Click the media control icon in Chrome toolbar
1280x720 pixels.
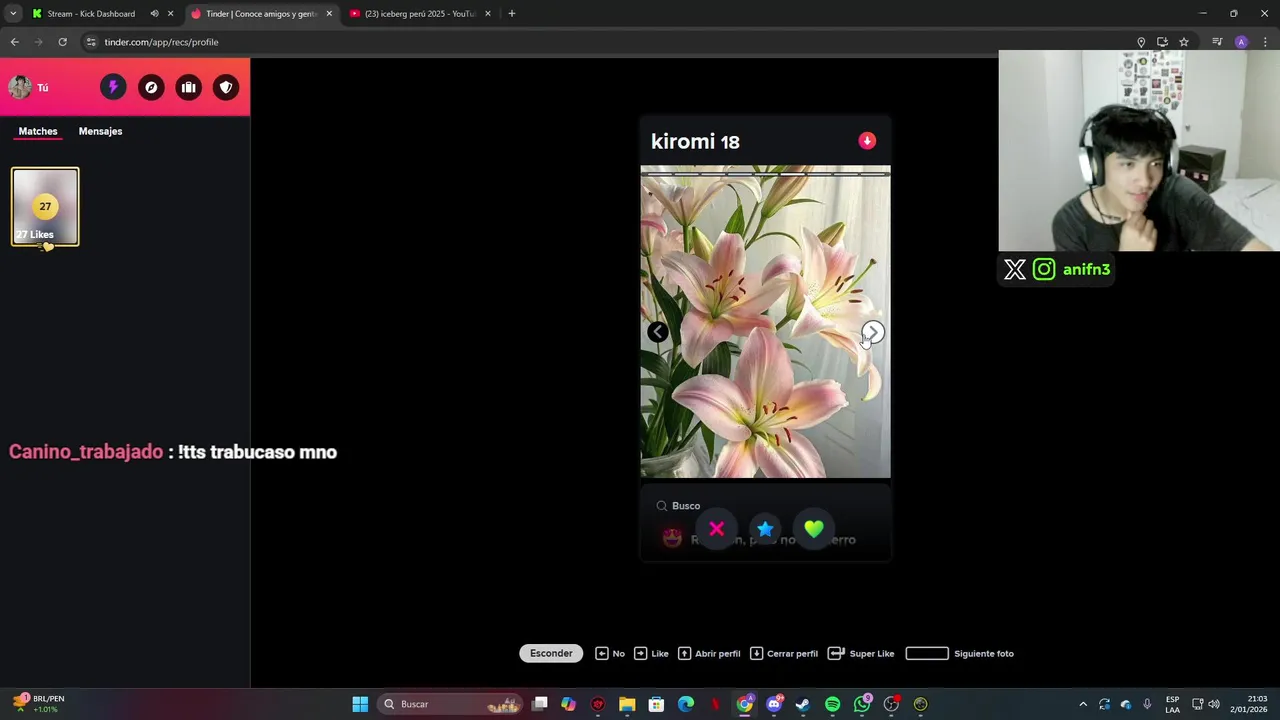[1217, 42]
